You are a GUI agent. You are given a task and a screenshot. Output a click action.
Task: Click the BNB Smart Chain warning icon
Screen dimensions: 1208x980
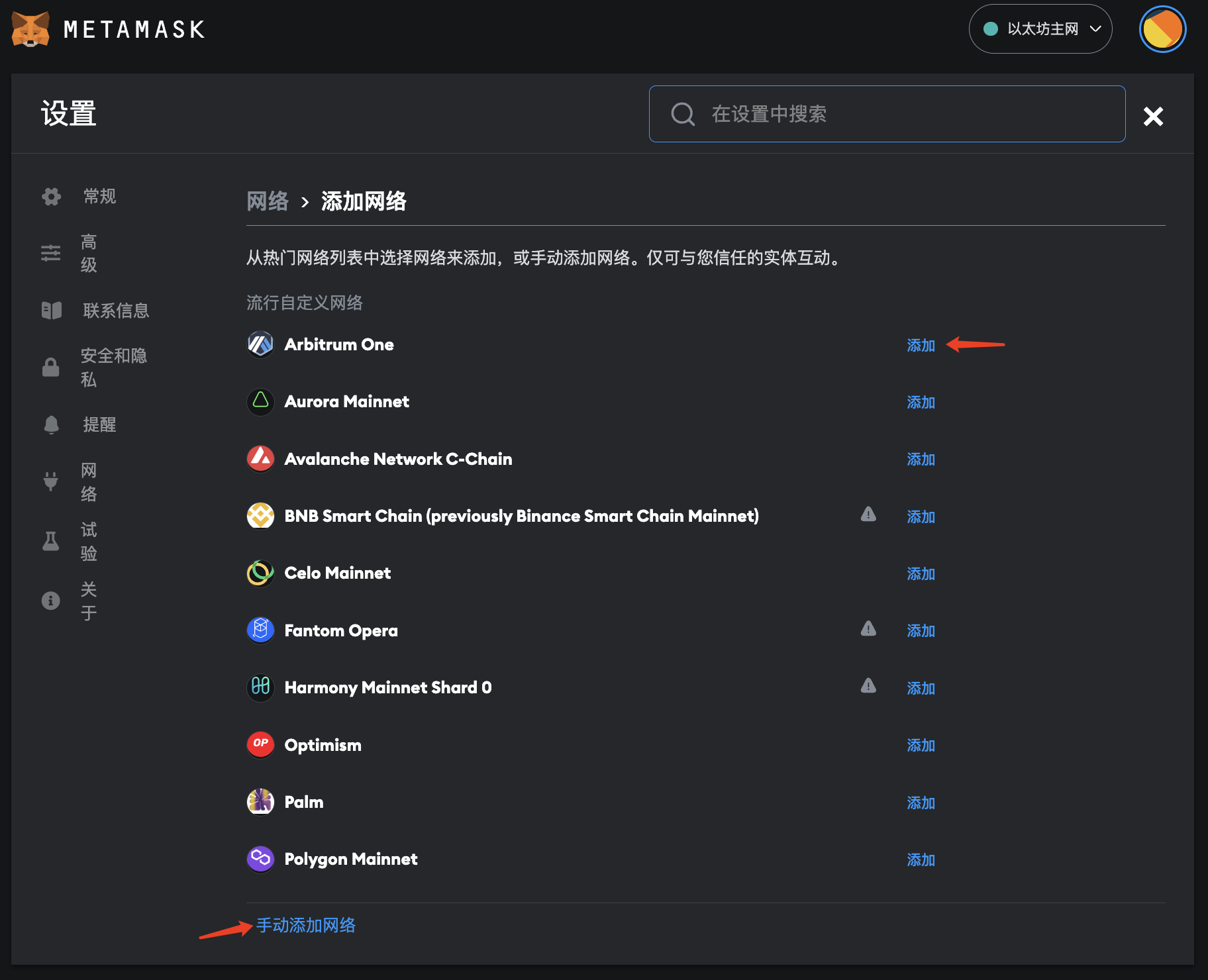click(x=868, y=514)
